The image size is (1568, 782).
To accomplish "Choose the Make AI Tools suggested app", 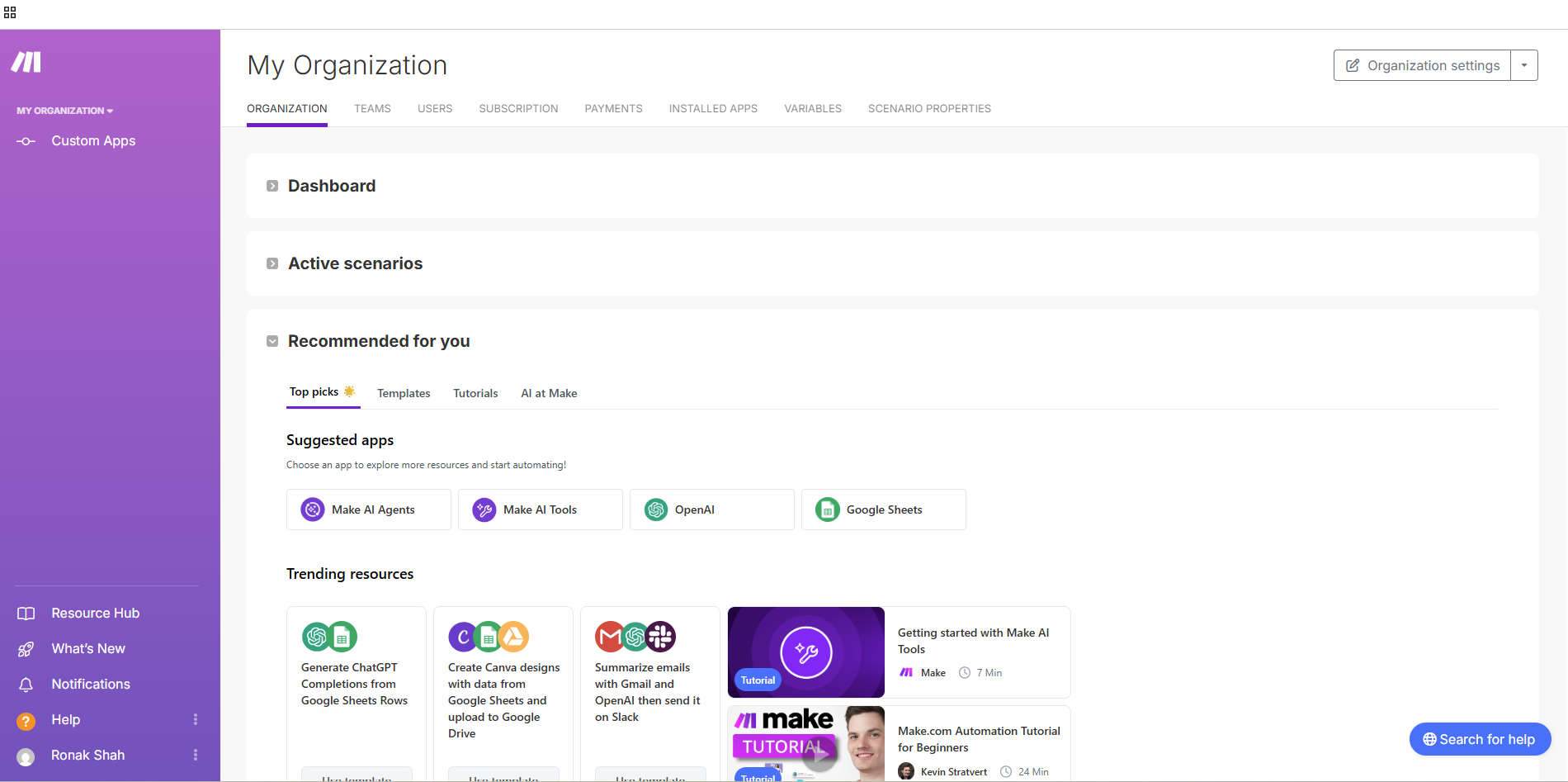I will coord(541,509).
